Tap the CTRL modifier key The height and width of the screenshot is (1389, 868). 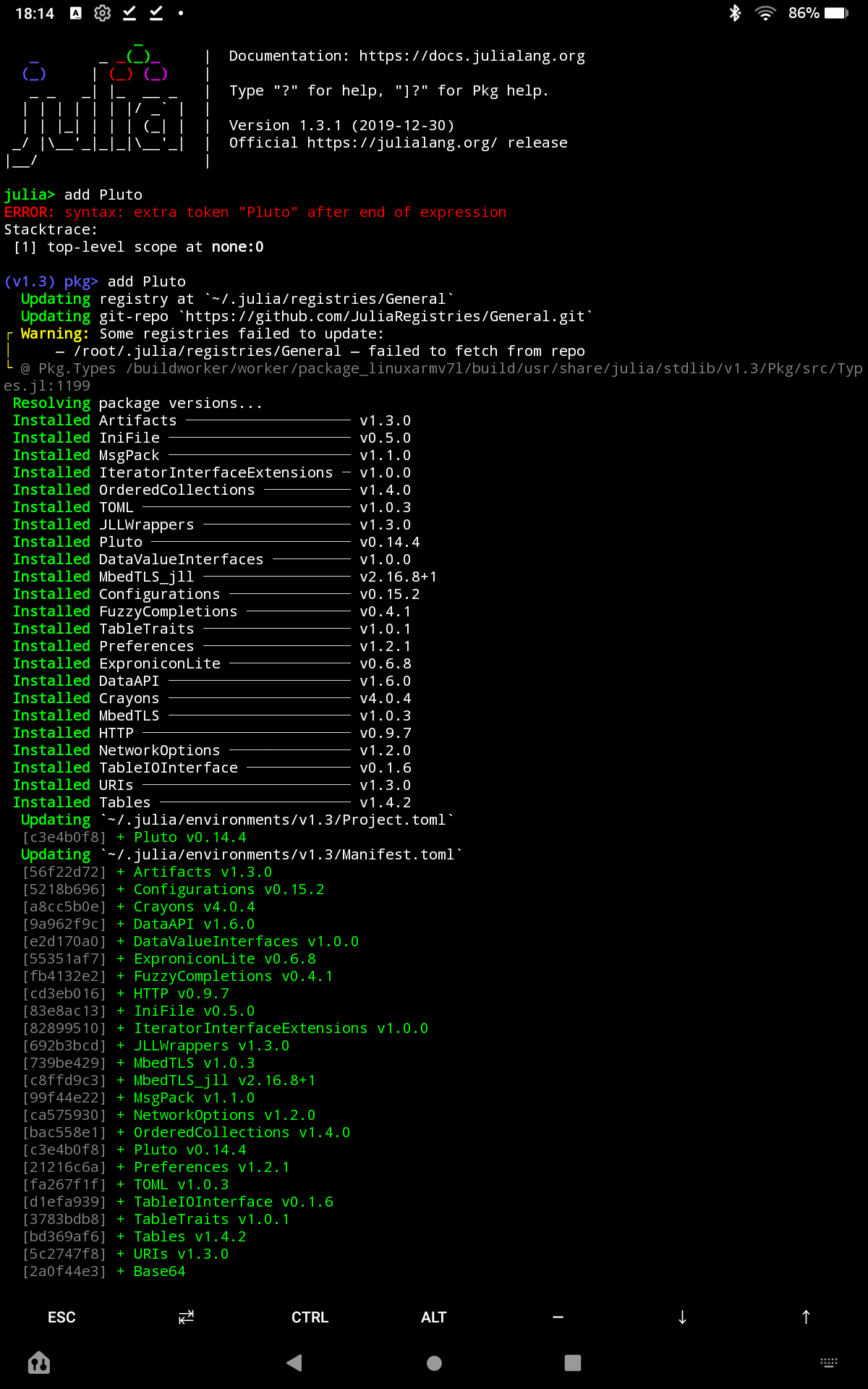[x=310, y=1317]
